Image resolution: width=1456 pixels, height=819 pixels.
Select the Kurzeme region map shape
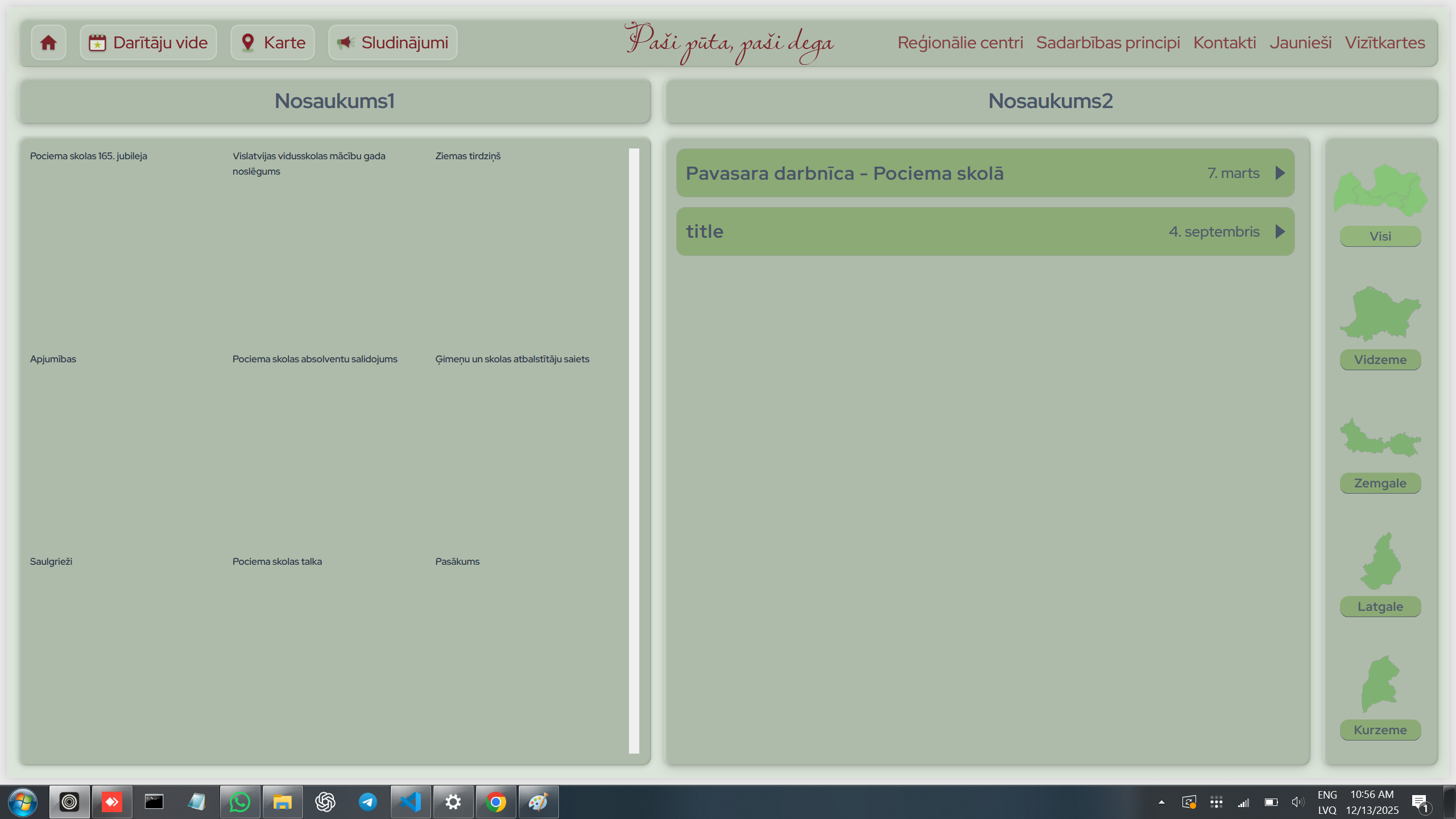coord(1380,684)
